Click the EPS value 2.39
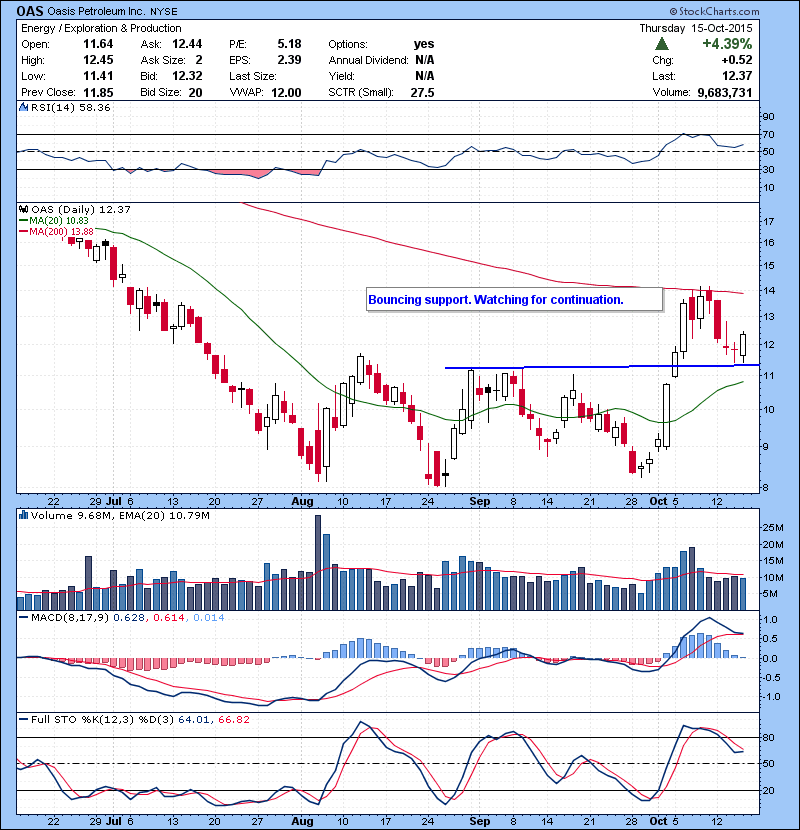Image resolution: width=800 pixels, height=830 pixels. (289, 60)
